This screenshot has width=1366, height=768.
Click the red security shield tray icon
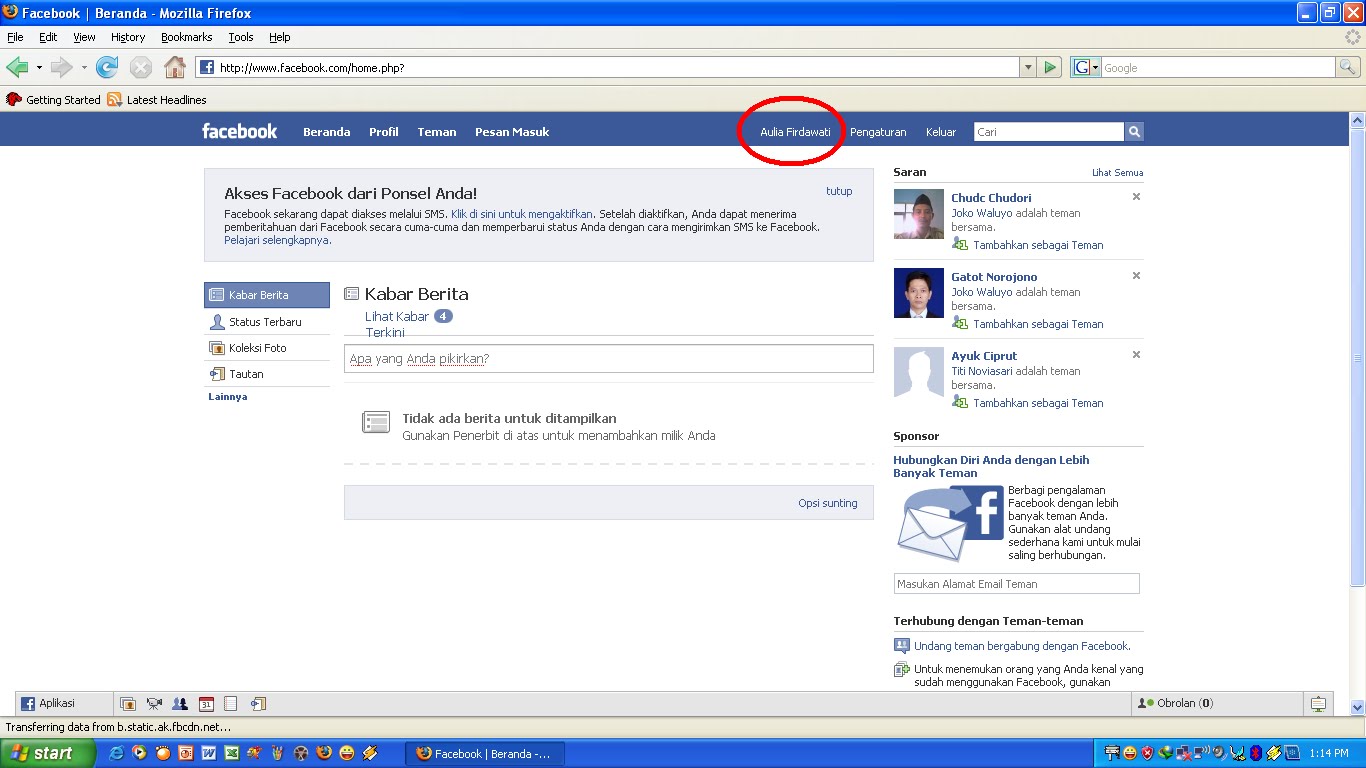point(1147,753)
